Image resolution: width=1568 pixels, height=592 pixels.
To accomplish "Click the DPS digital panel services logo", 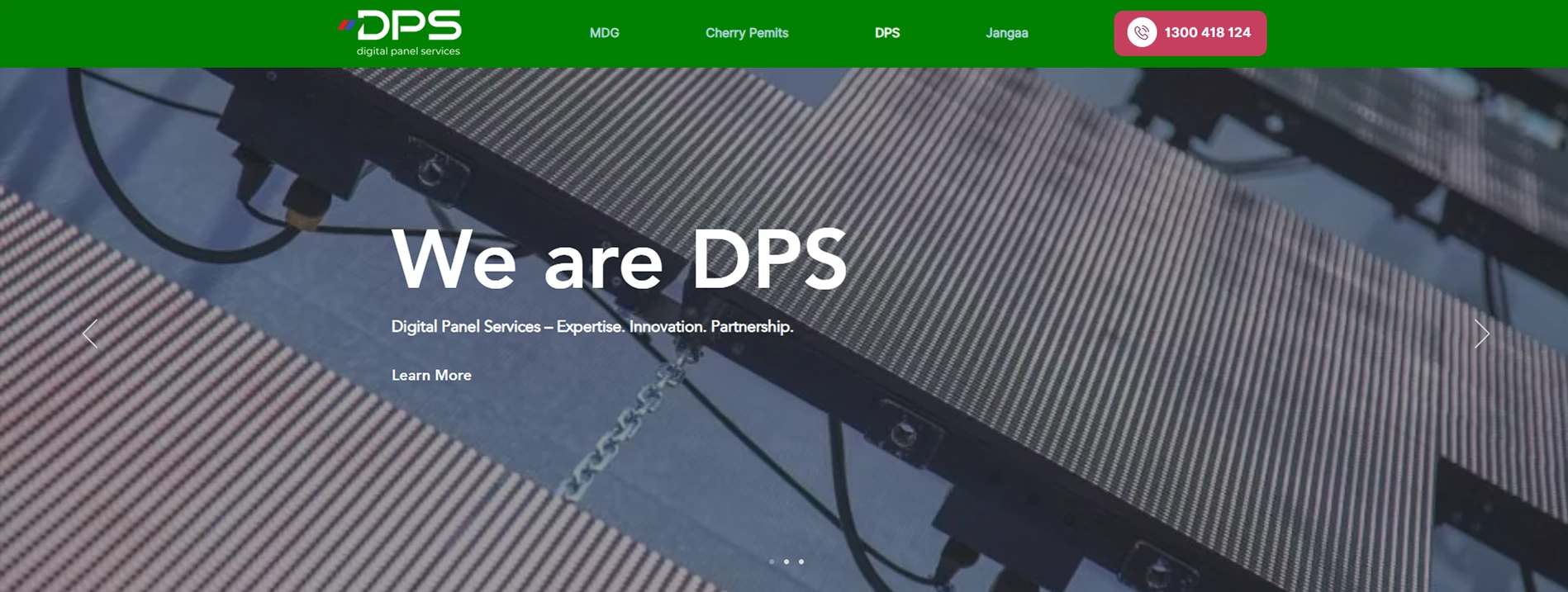I will point(400,33).
